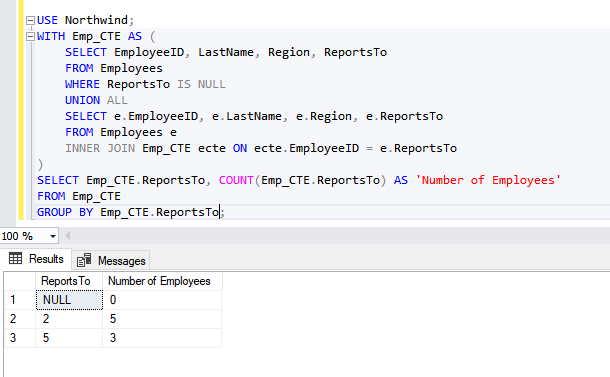This screenshot has width=610, height=377.
Task: Switch to the Results tab
Action: [x=36, y=259]
